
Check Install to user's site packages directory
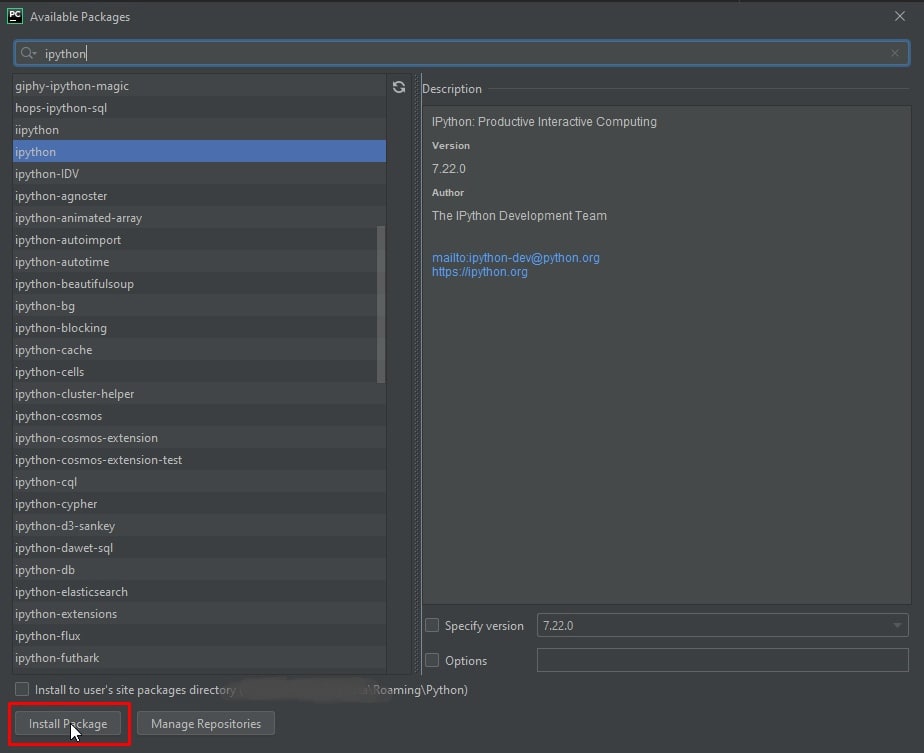coord(22,689)
